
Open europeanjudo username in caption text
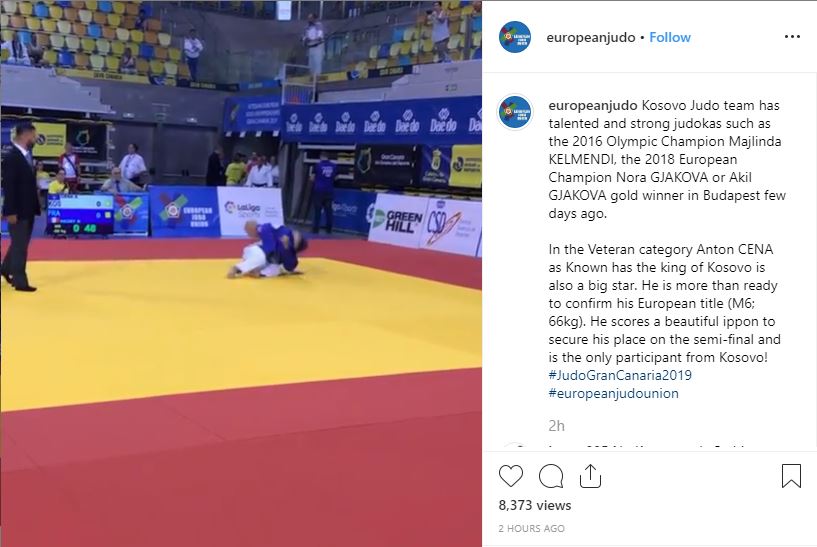[x=592, y=105]
